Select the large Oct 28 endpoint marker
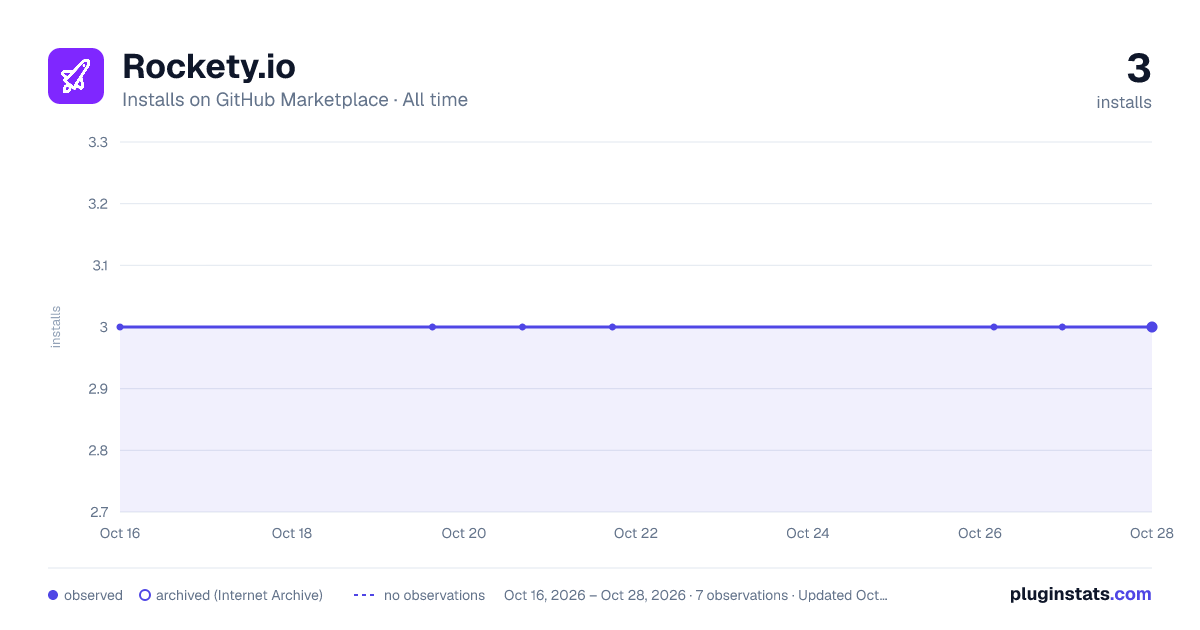 point(1152,327)
